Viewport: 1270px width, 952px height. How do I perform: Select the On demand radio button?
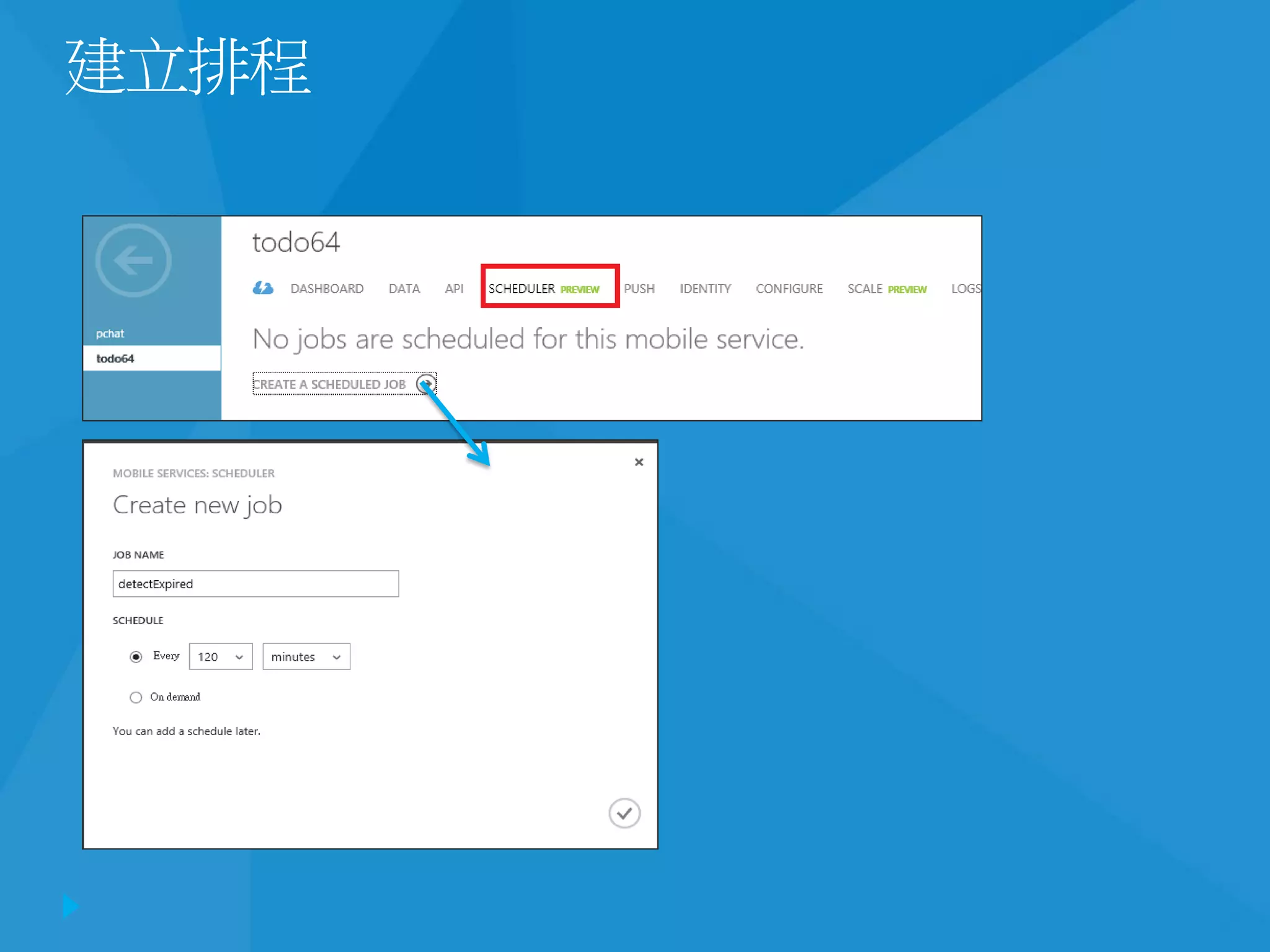point(136,697)
